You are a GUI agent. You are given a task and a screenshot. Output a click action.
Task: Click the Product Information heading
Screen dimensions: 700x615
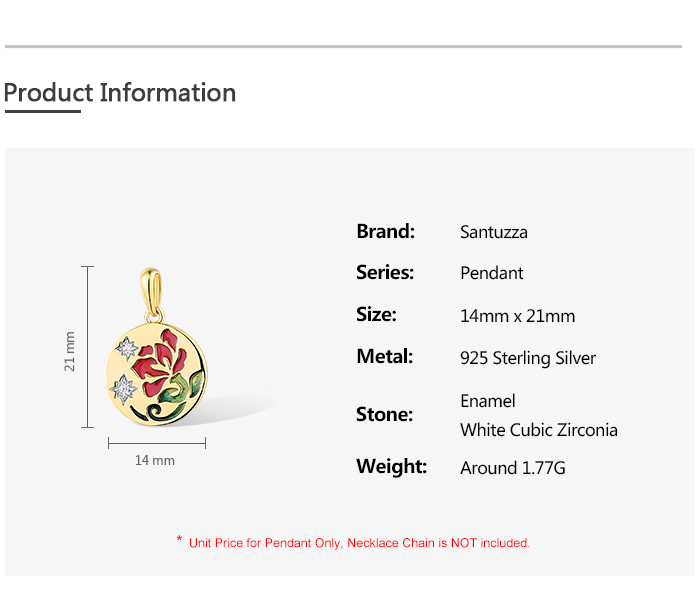coord(120,93)
